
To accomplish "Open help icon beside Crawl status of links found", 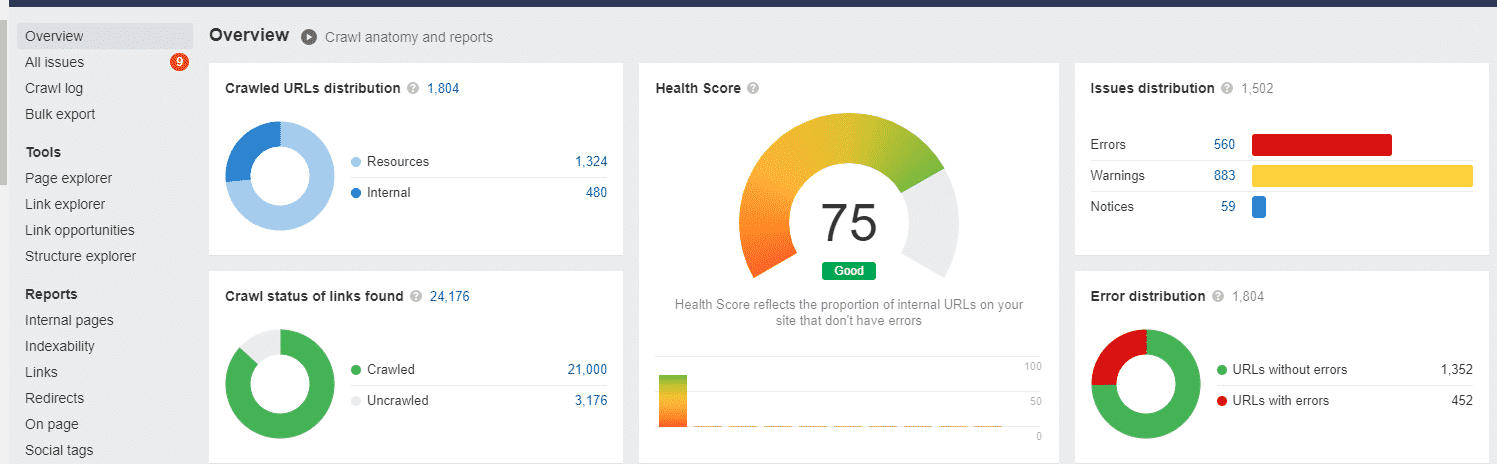I will tap(416, 296).
